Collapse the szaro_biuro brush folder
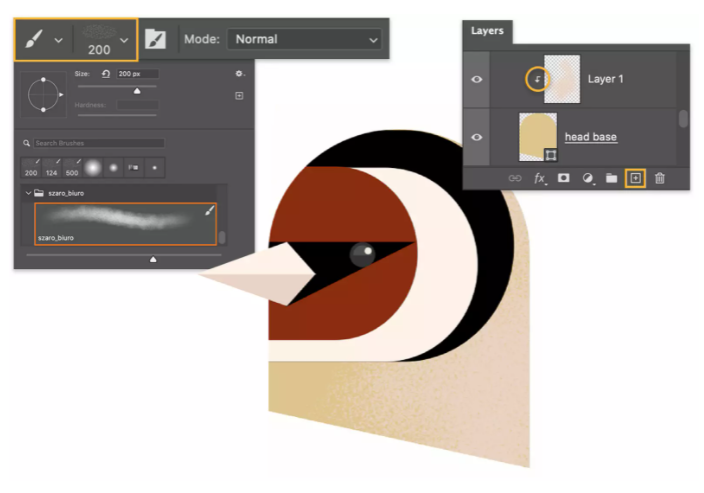The width and height of the screenshot is (704, 493). pyautogui.click(x=28, y=192)
